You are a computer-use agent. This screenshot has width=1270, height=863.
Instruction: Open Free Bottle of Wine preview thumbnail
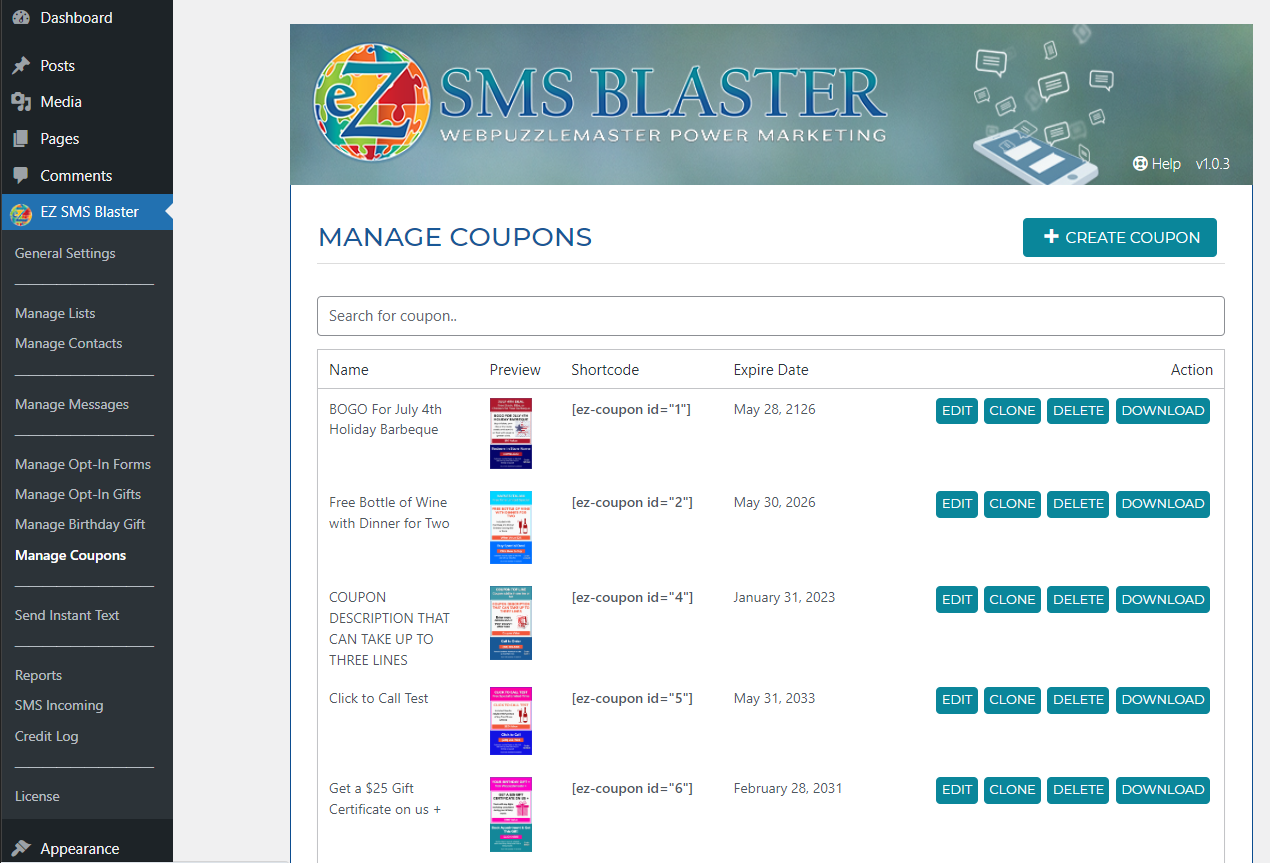point(511,527)
